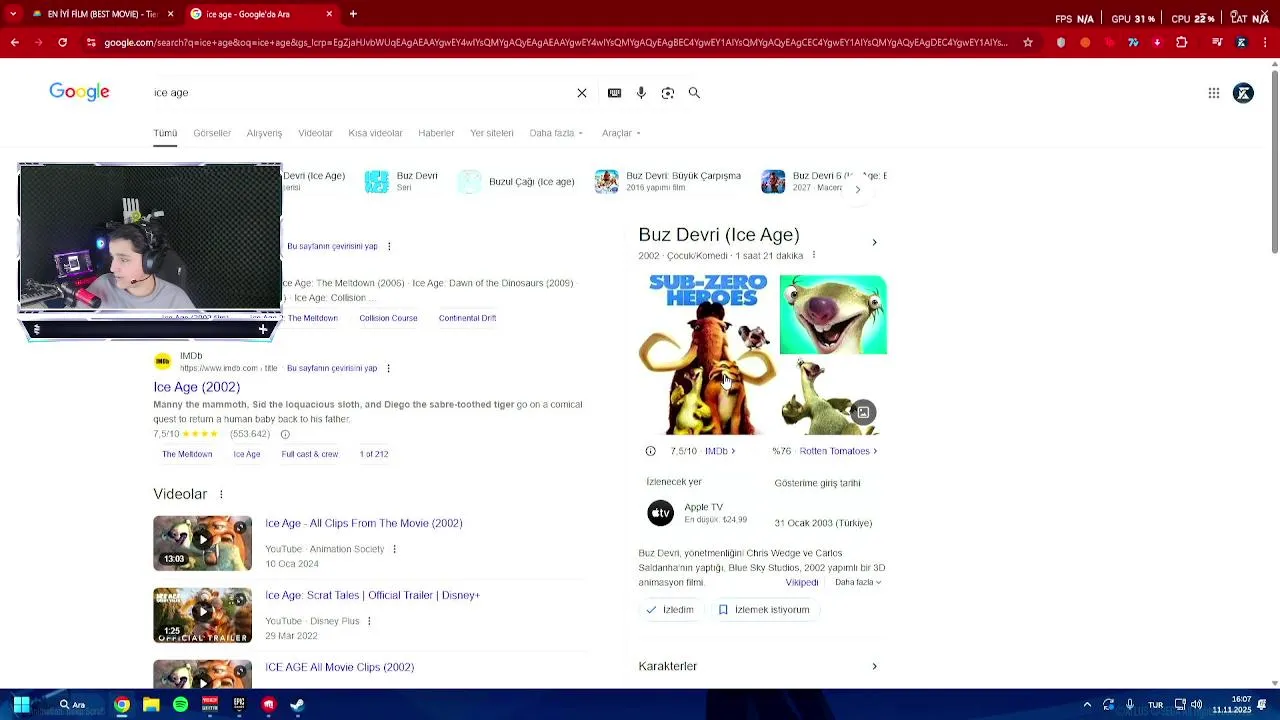Show hidden system tray icons
Viewport: 1280px width, 720px height.
[x=1087, y=705]
